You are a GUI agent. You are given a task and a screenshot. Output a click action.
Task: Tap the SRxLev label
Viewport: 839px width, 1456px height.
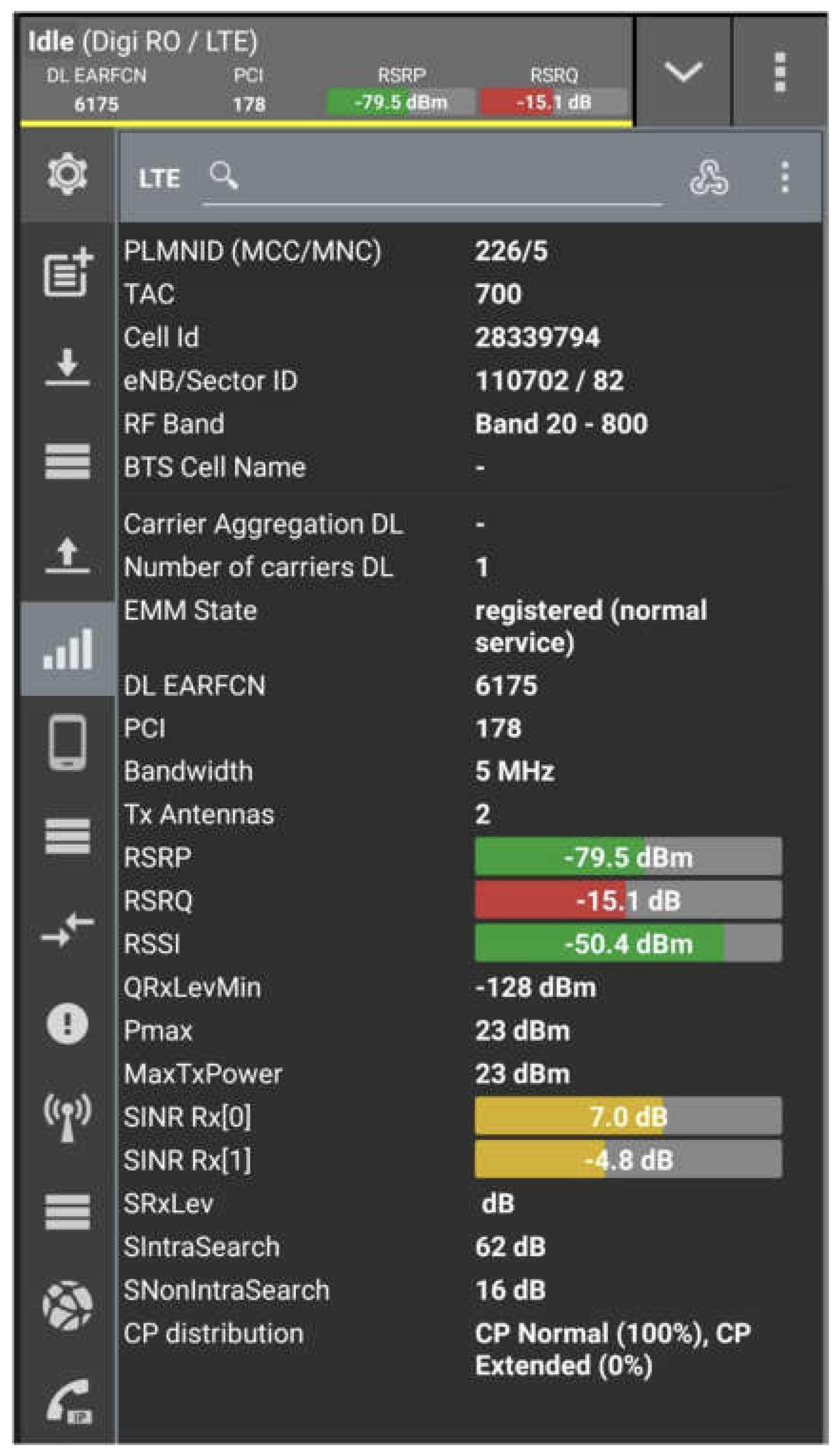pyautogui.click(x=168, y=1204)
